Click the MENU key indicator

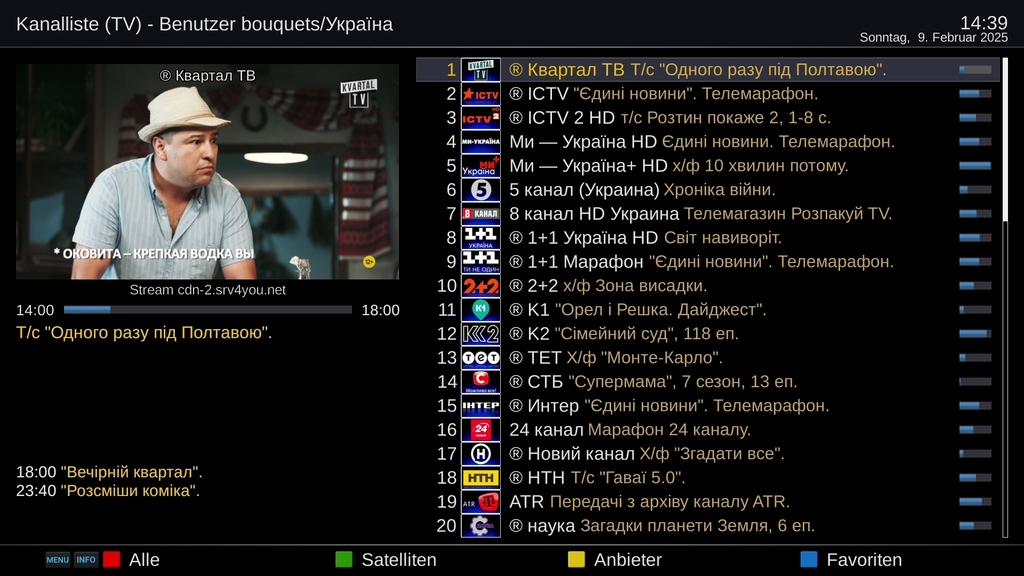click(57, 560)
